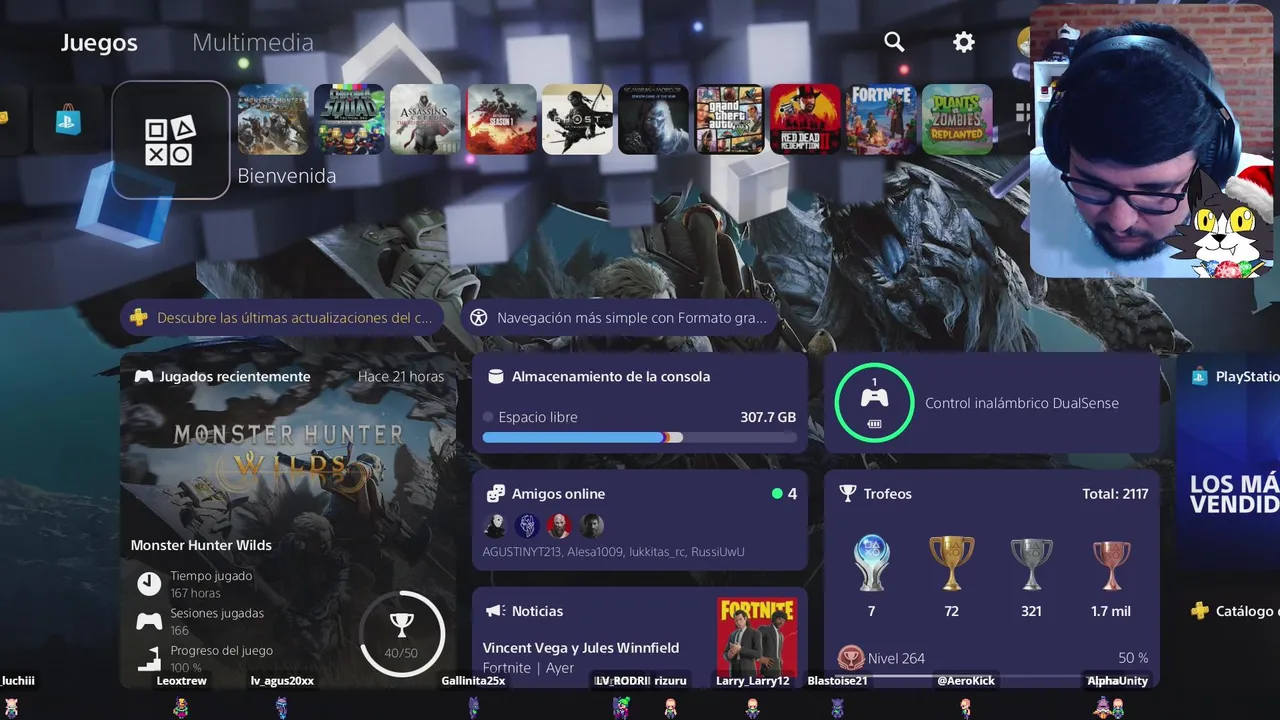Click the storage free-space bar
1280x720 pixels.
pos(640,437)
